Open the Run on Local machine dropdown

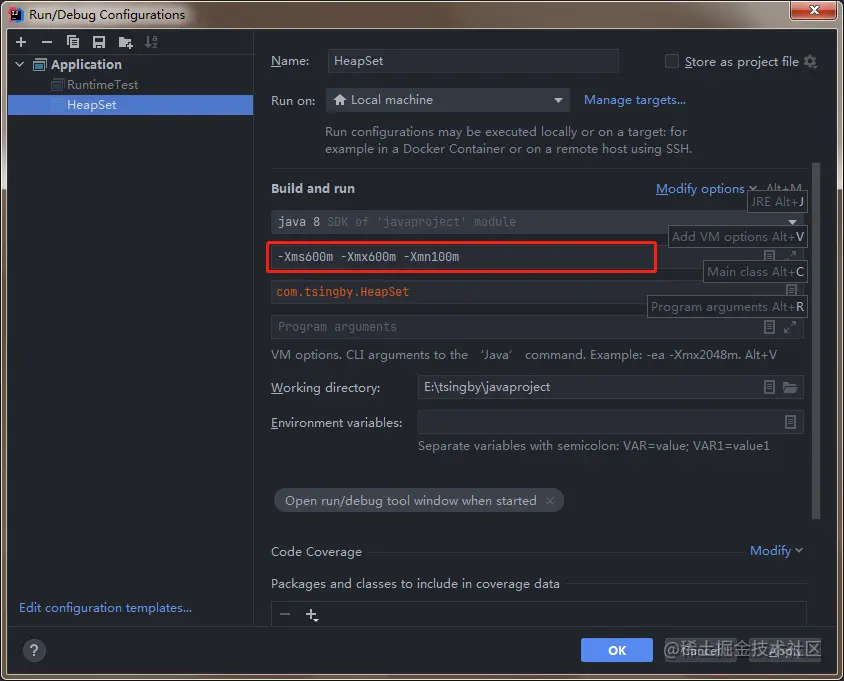pos(448,100)
